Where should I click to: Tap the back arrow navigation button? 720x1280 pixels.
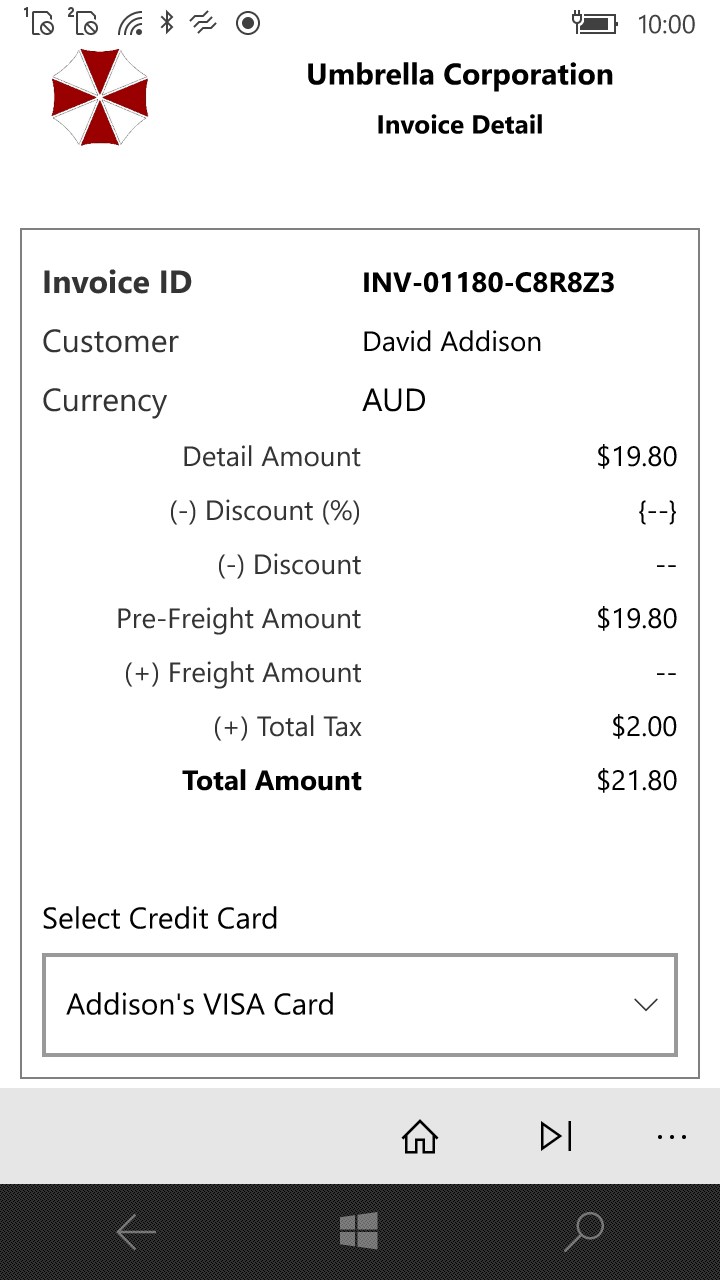point(136,1232)
